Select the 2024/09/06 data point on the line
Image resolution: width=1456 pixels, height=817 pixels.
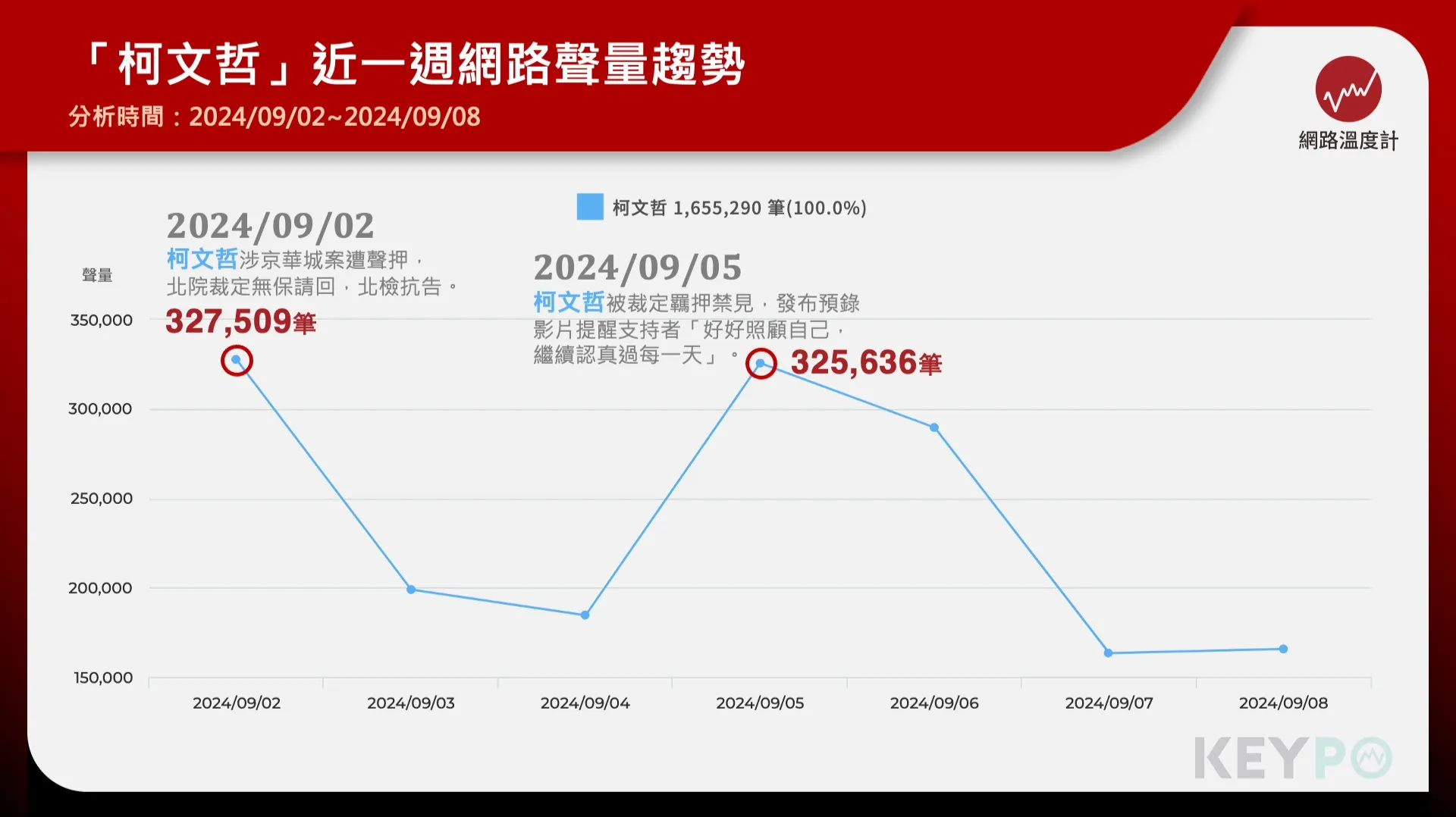(x=934, y=427)
